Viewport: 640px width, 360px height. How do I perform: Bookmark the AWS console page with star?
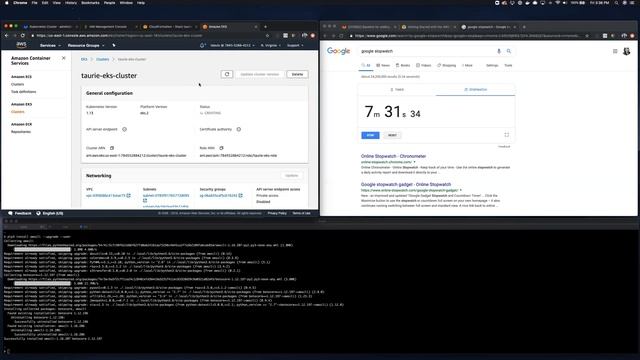click(x=267, y=36)
